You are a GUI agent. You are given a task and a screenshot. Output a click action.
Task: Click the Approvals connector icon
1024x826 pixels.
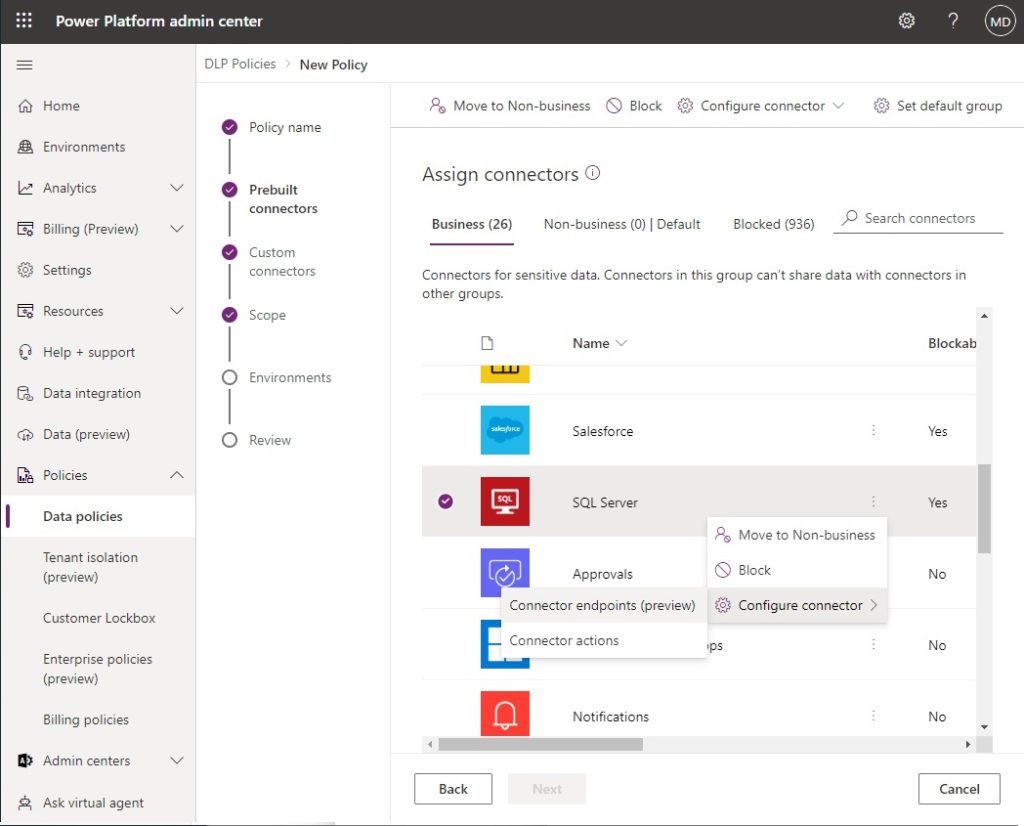click(505, 572)
